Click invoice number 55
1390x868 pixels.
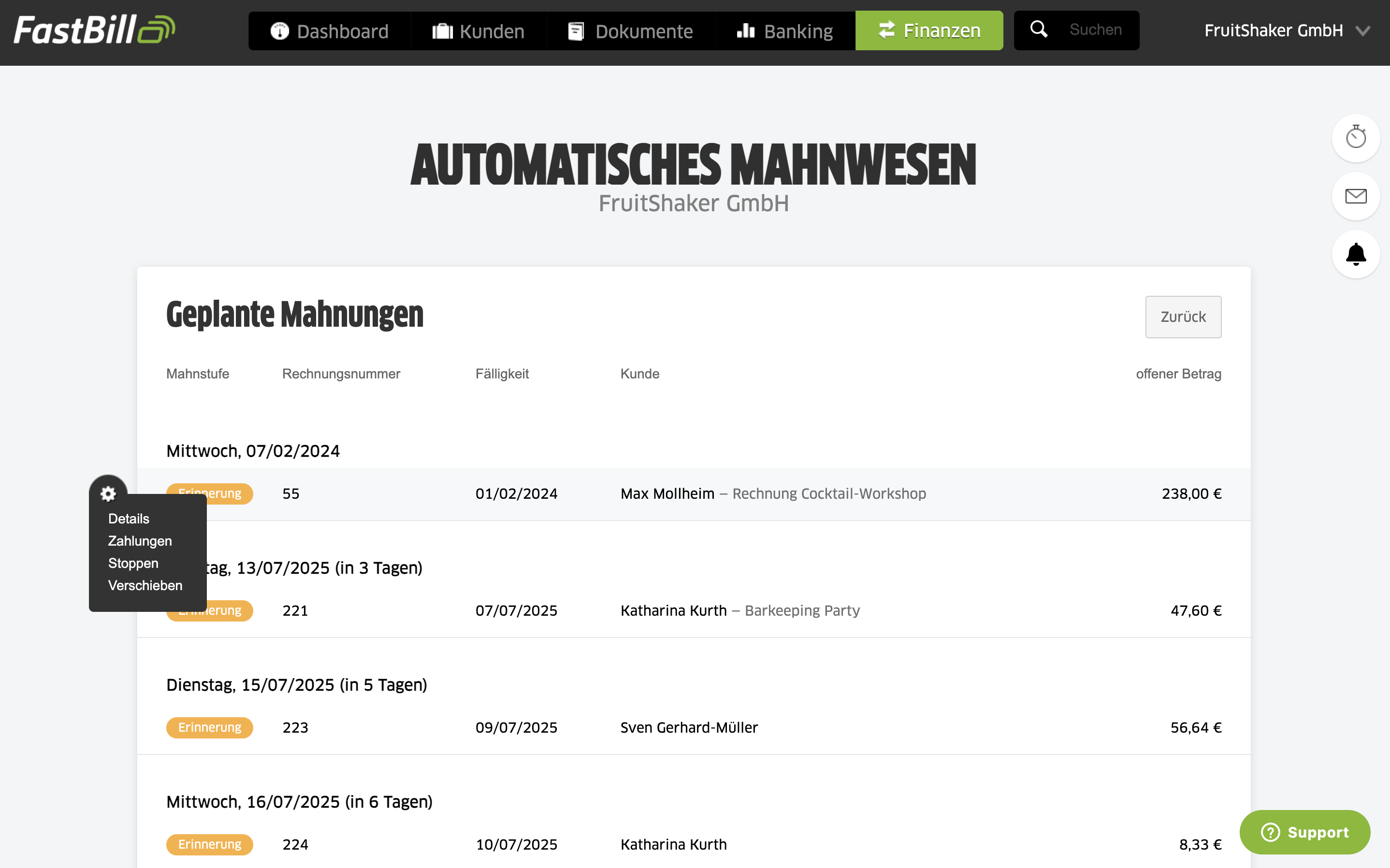(290, 494)
